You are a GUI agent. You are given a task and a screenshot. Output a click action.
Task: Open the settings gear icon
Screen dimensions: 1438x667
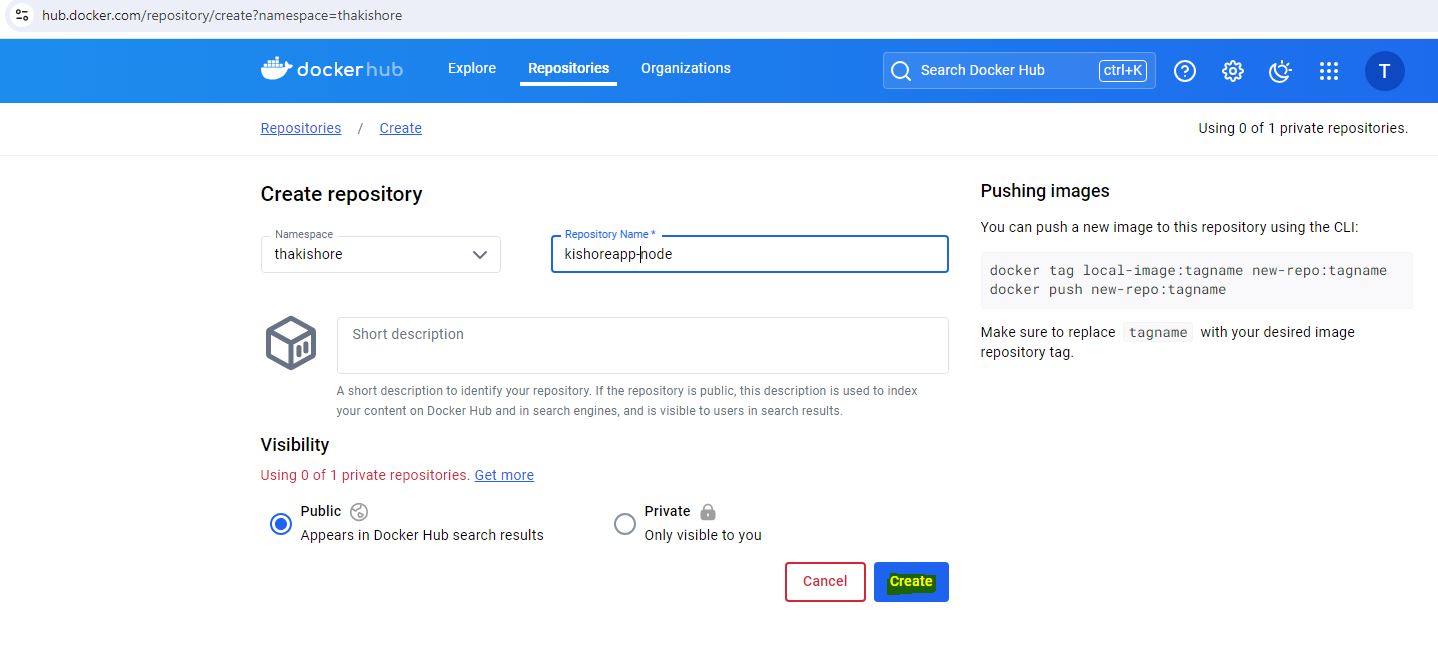pyautogui.click(x=1233, y=71)
